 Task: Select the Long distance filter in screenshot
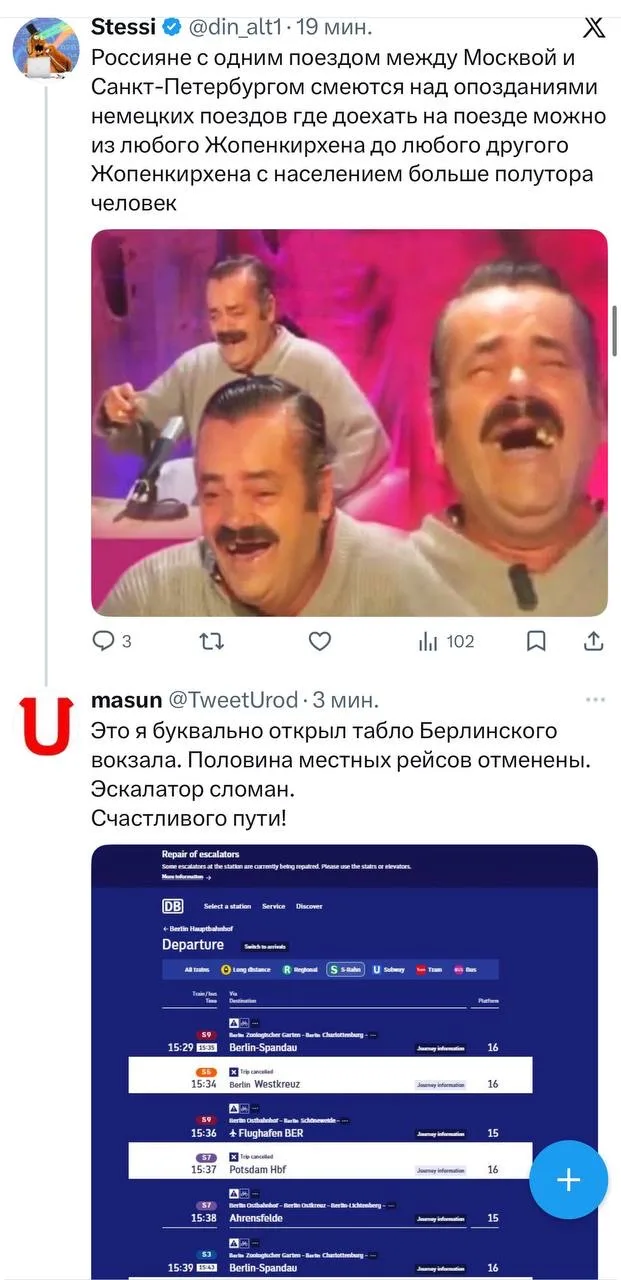coord(247,969)
